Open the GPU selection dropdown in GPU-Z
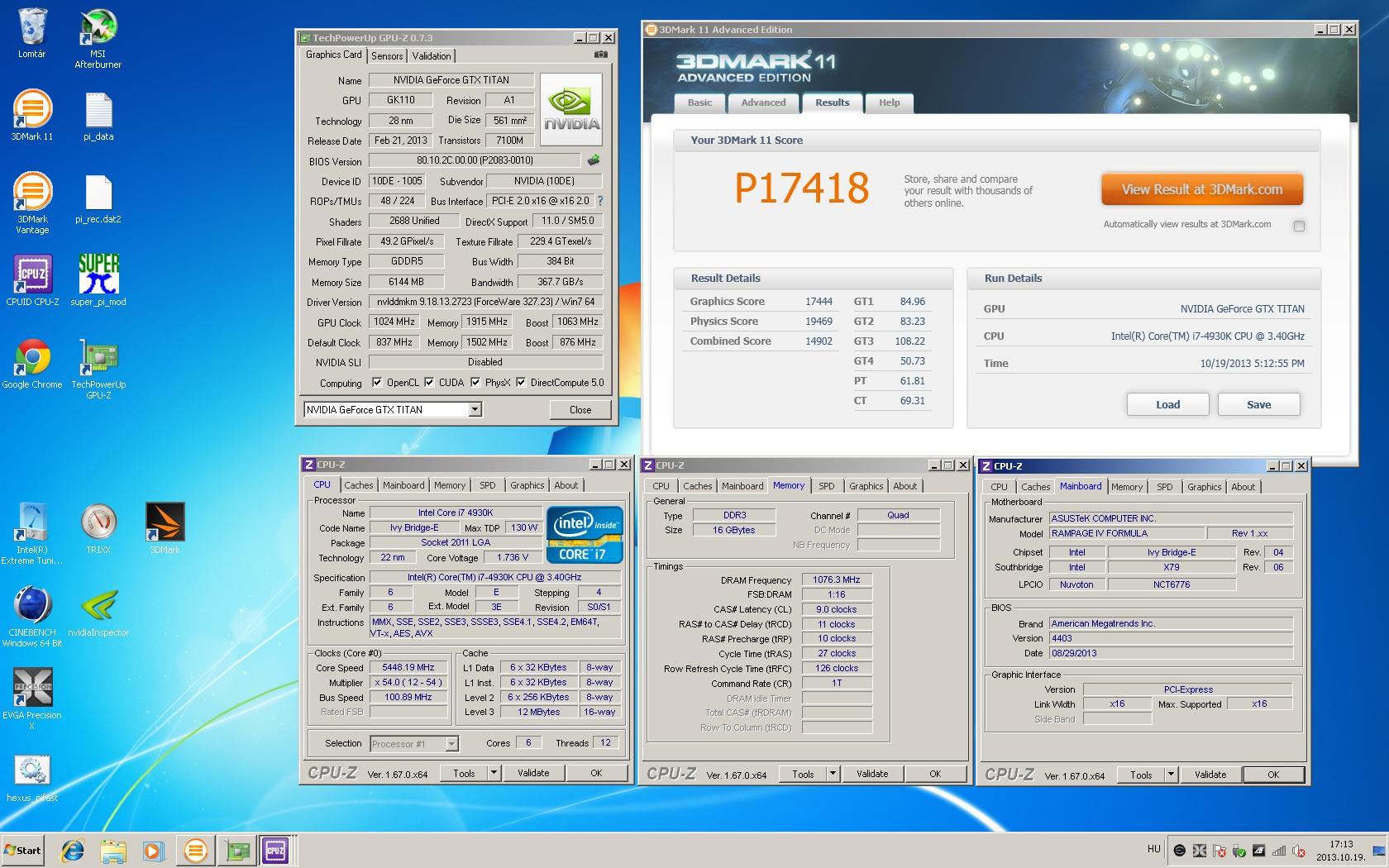The height and width of the screenshot is (868, 1389). pyautogui.click(x=475, y=409)
